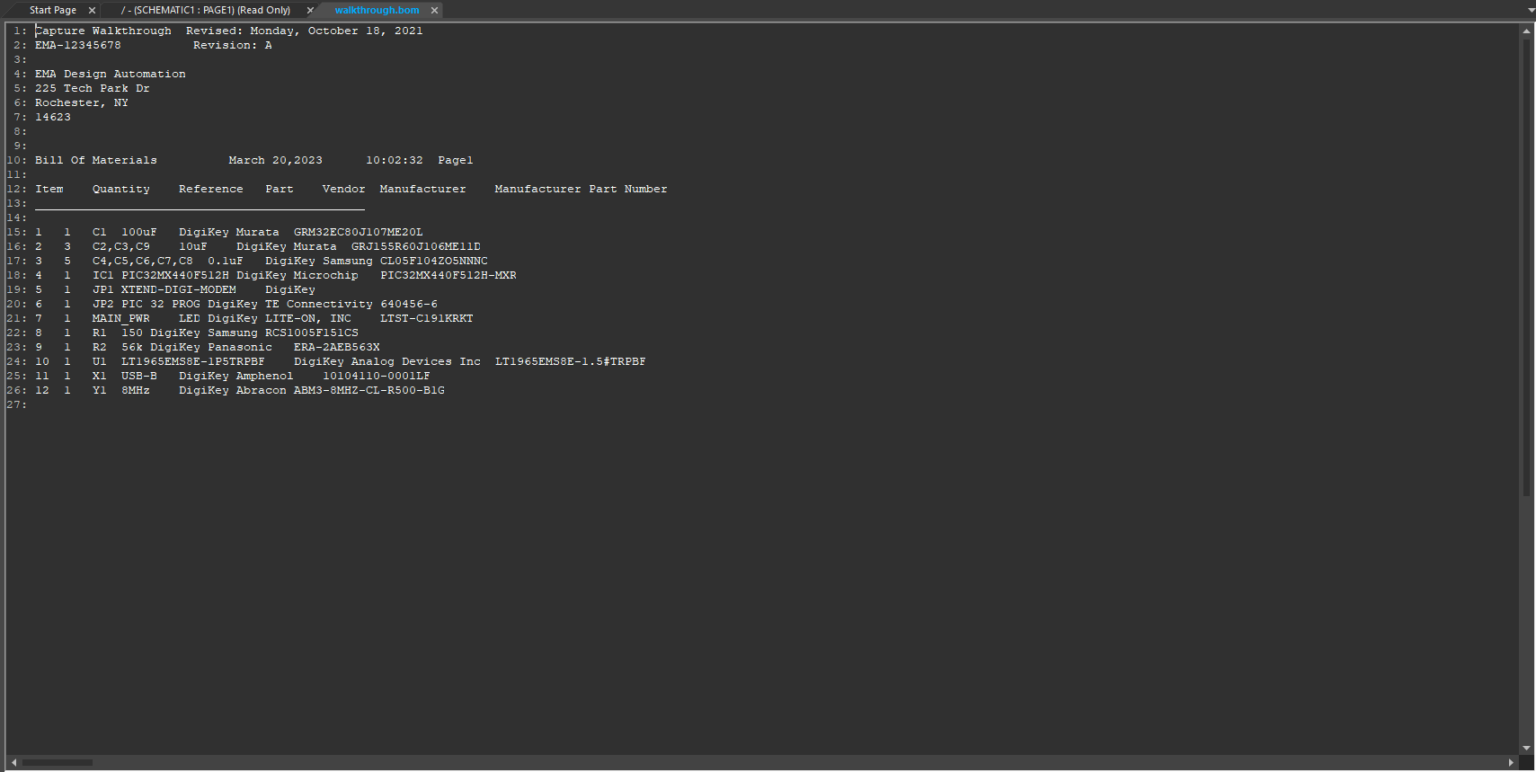Close the SCHEMATIC1 : PAGE1 tab
Image resolution: width=1536 pixels, height=772 pixels.
click(x=310, y=10)
